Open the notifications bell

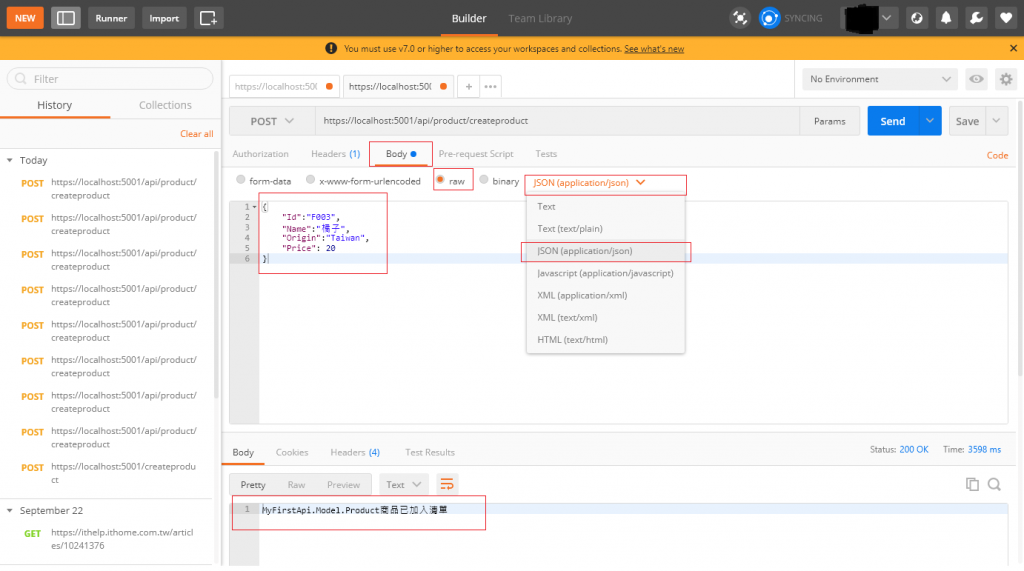pyautogui.click(x=946, y=18)
